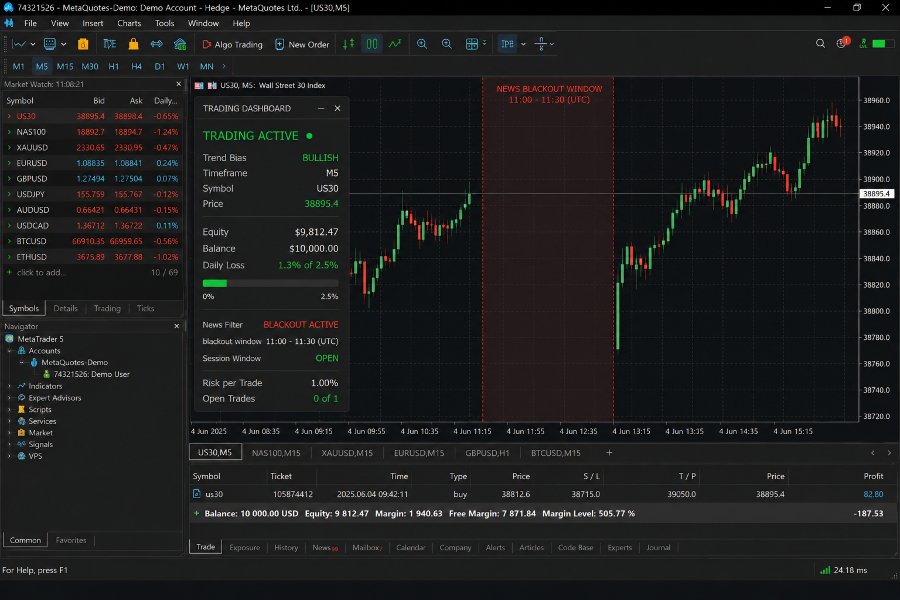
Task: Switch chart to bar chart style
Action: pos(348,44)
